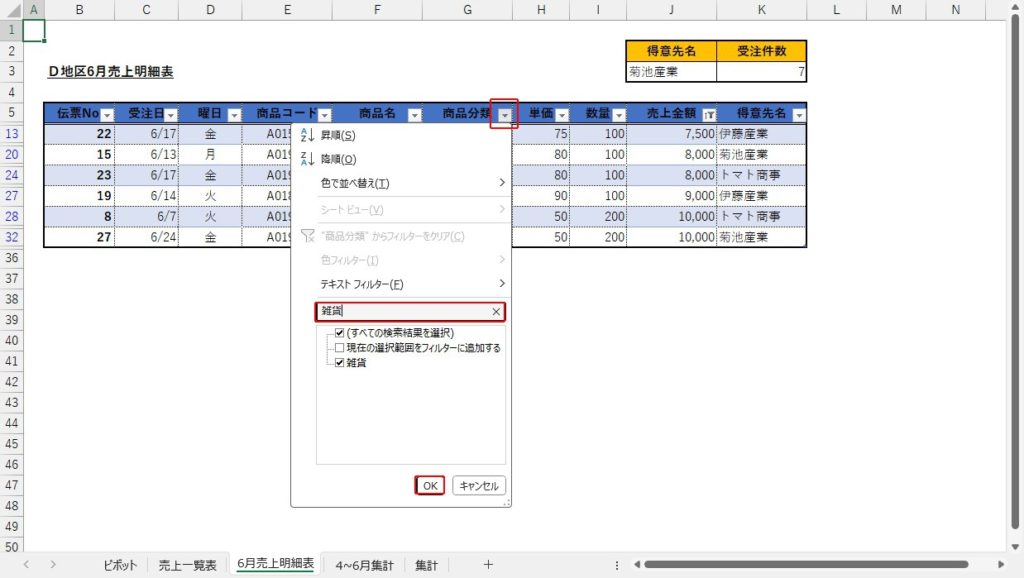Click the sort ascending (昇順) icon
The width and height of the screenshot is (1024, 578).
pyautogui.click(x=307, y=135)
